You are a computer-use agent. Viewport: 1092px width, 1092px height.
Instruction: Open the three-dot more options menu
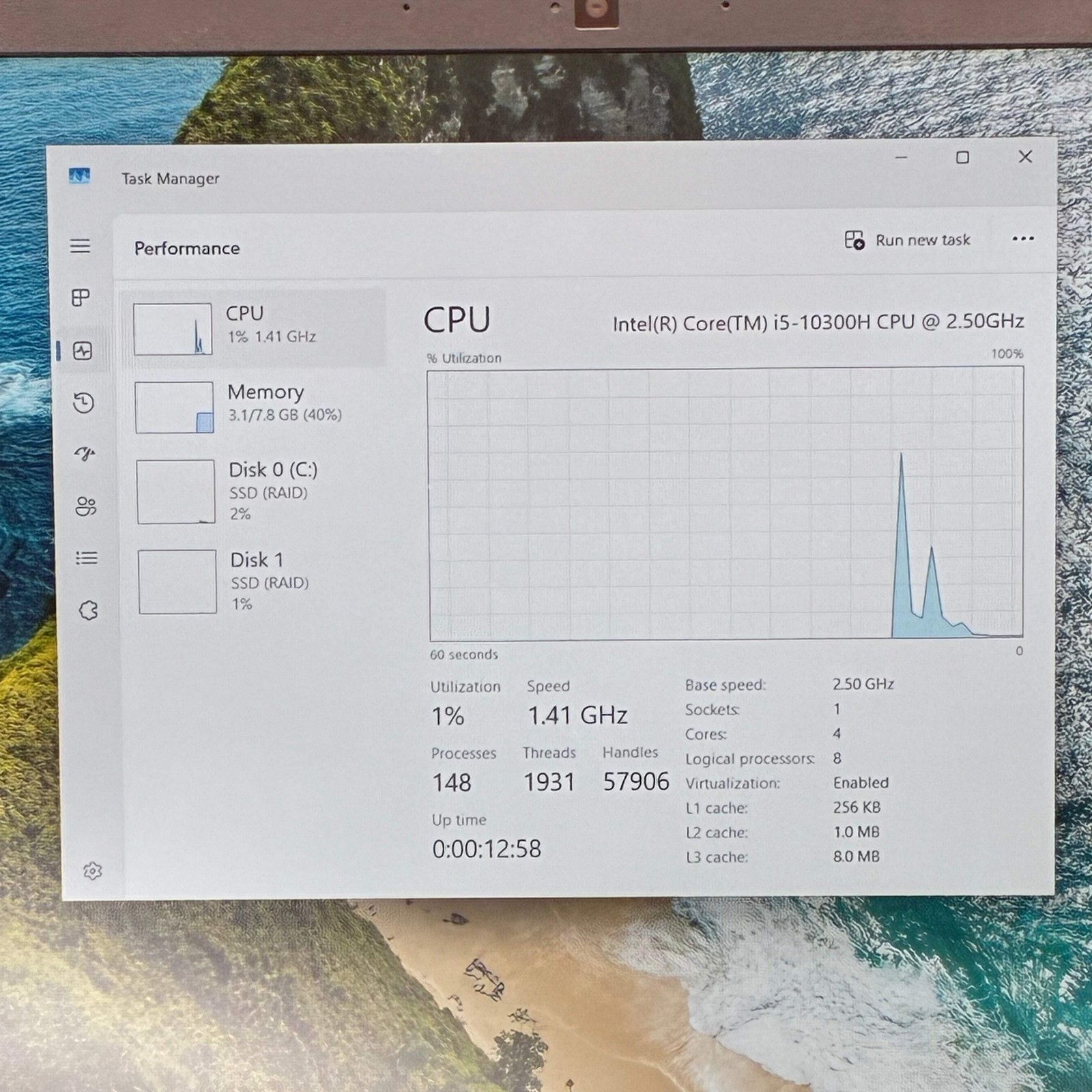[x=1023, y=239]
